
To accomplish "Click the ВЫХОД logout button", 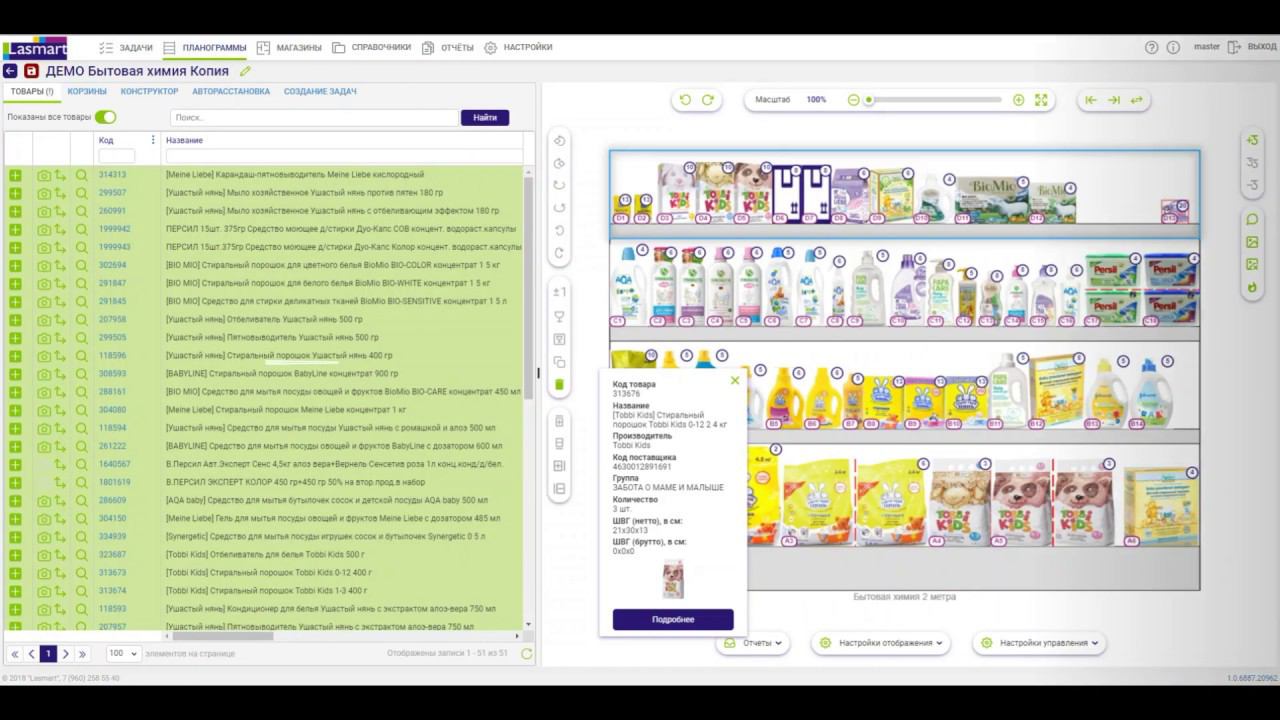I will point(1252,47).
